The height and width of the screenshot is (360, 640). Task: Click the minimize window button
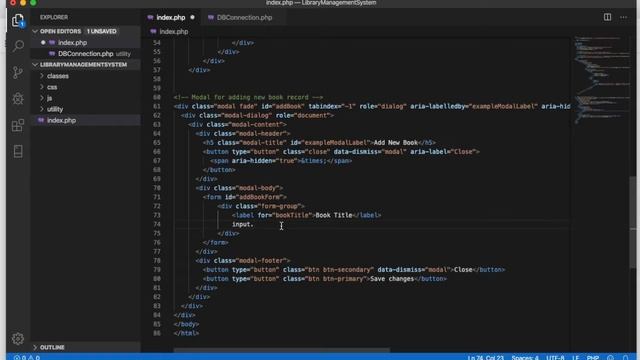[23, 2]
